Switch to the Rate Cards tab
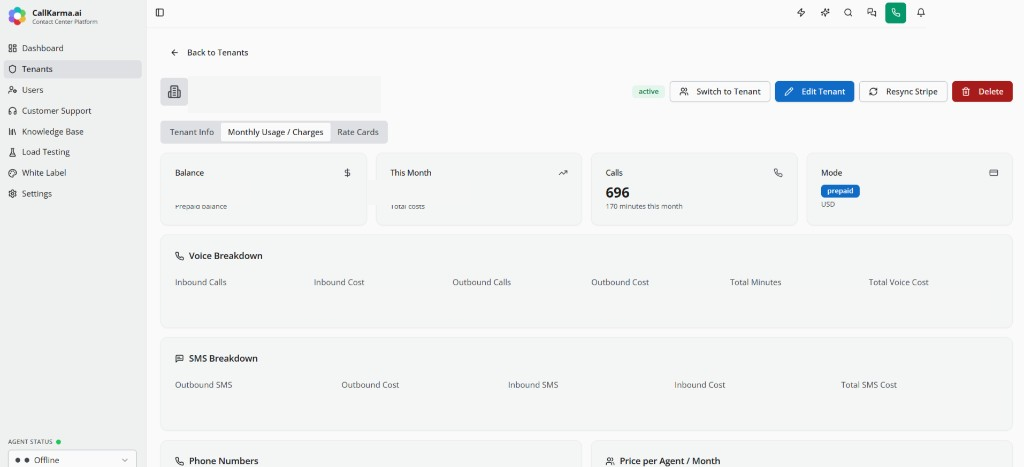1024x467 pixels. coord(358,132)
